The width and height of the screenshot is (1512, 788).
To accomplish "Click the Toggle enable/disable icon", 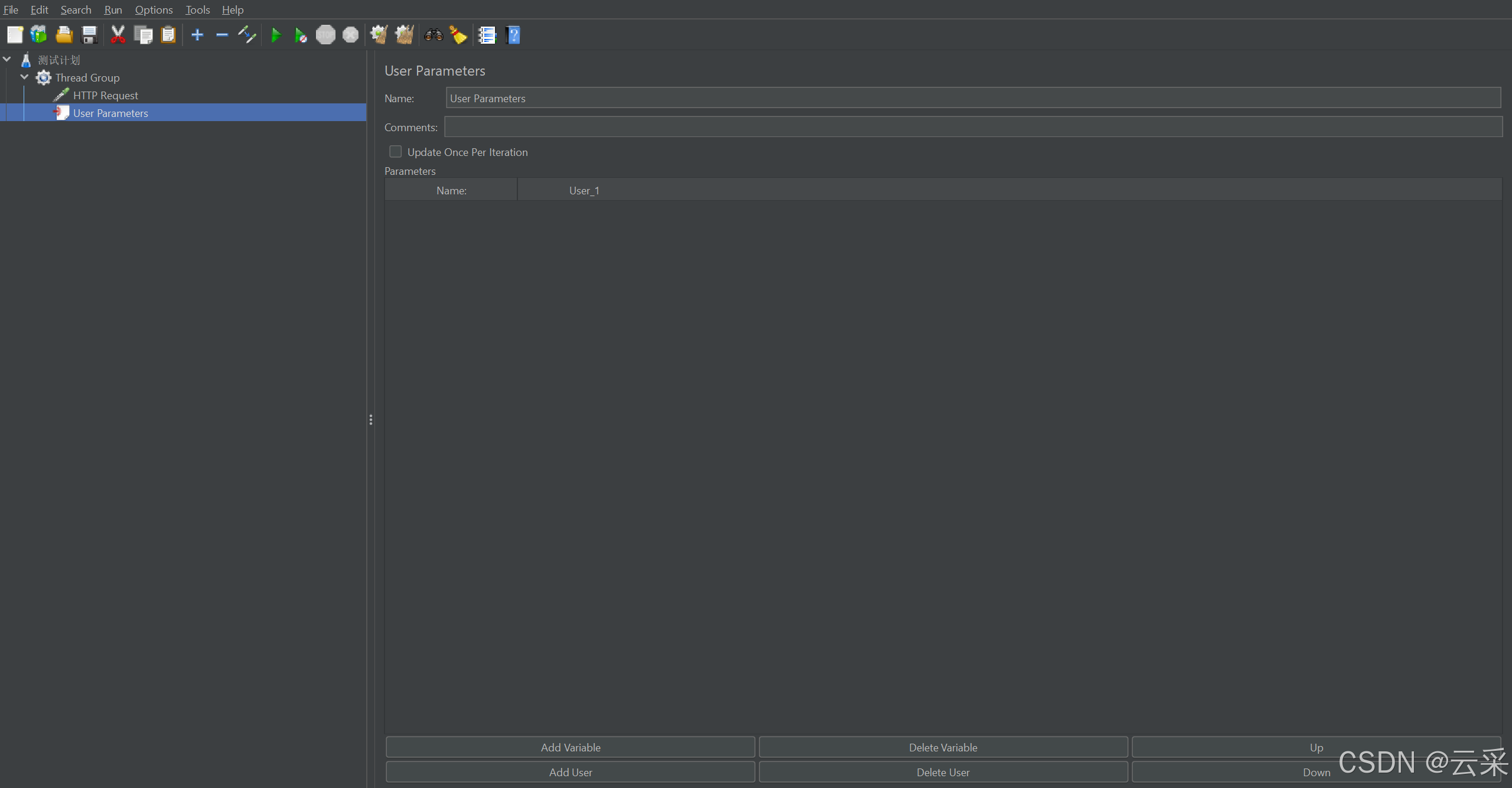I will (x=247, y=35).
